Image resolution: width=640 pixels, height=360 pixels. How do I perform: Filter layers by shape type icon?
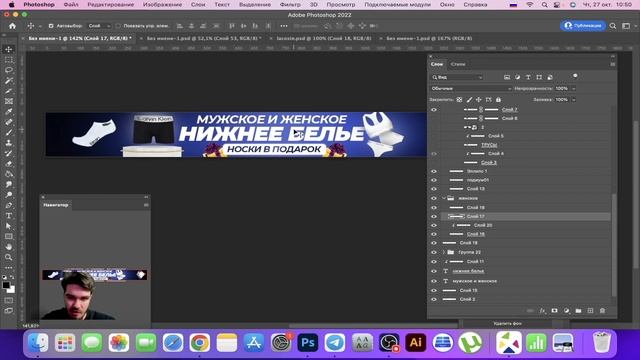pos(539,77)
